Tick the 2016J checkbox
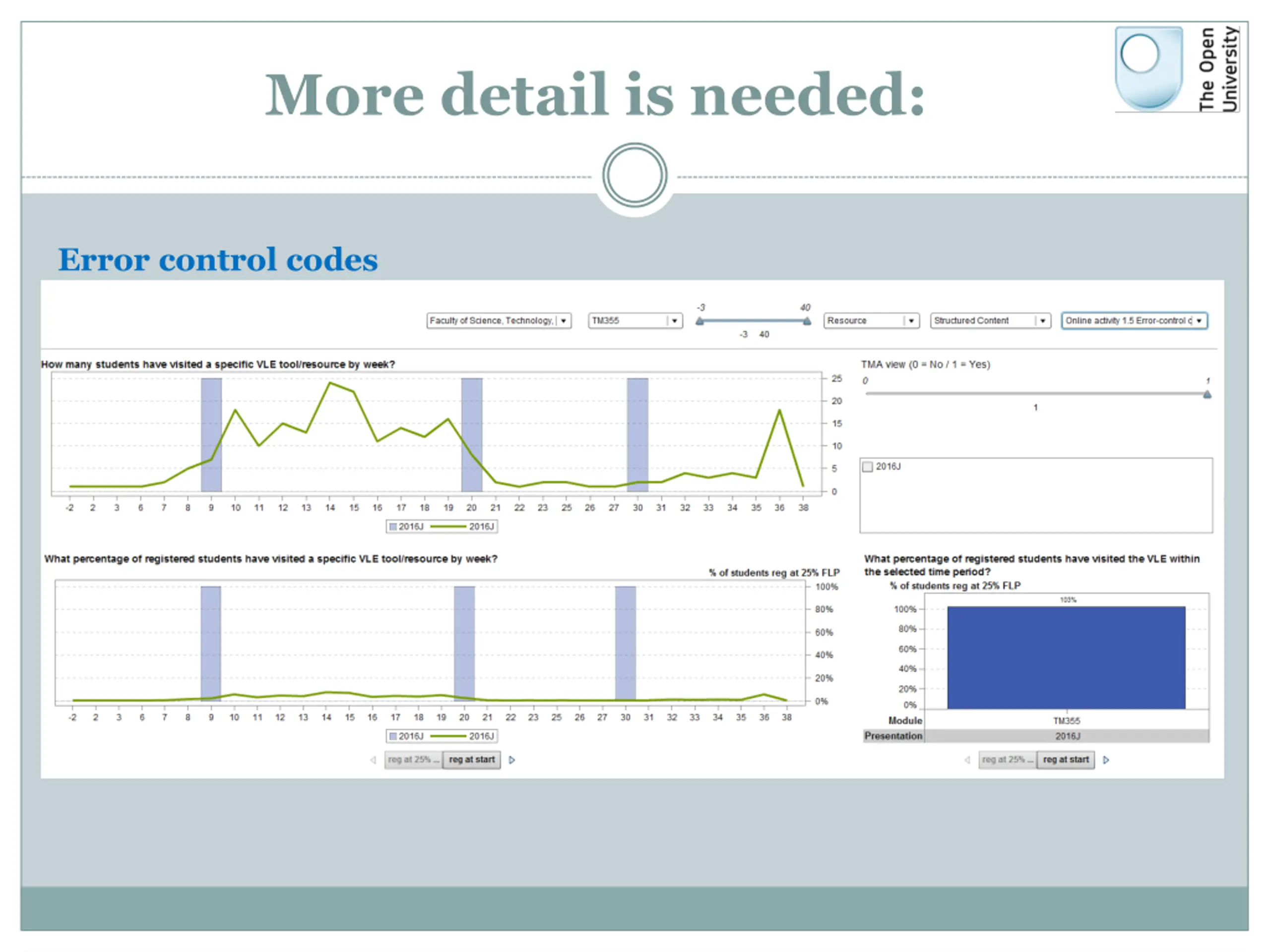The height and width of the screenshot is (952, 1270). [868, 467]
